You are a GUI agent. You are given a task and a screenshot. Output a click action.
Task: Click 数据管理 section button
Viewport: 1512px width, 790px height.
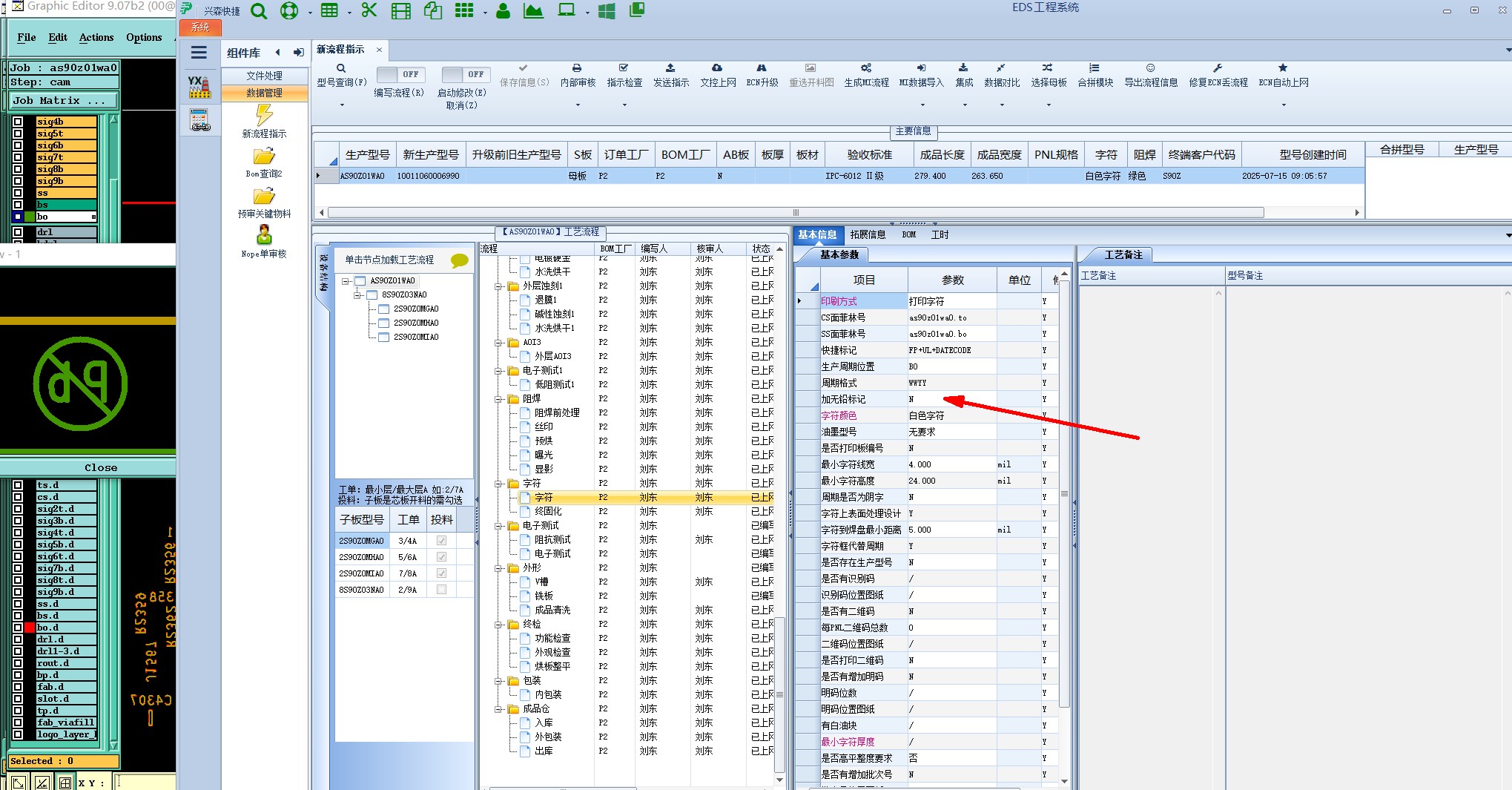click(265, 93)
